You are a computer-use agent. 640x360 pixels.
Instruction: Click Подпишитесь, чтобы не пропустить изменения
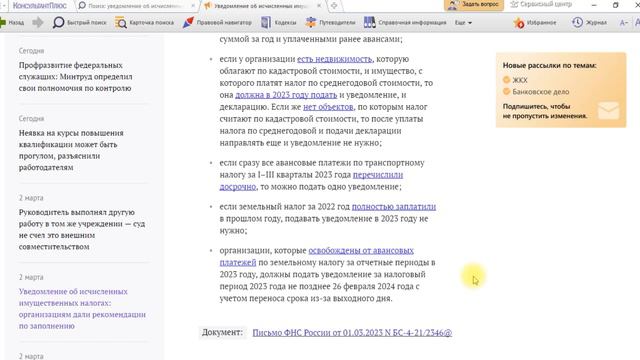[544, 111]
